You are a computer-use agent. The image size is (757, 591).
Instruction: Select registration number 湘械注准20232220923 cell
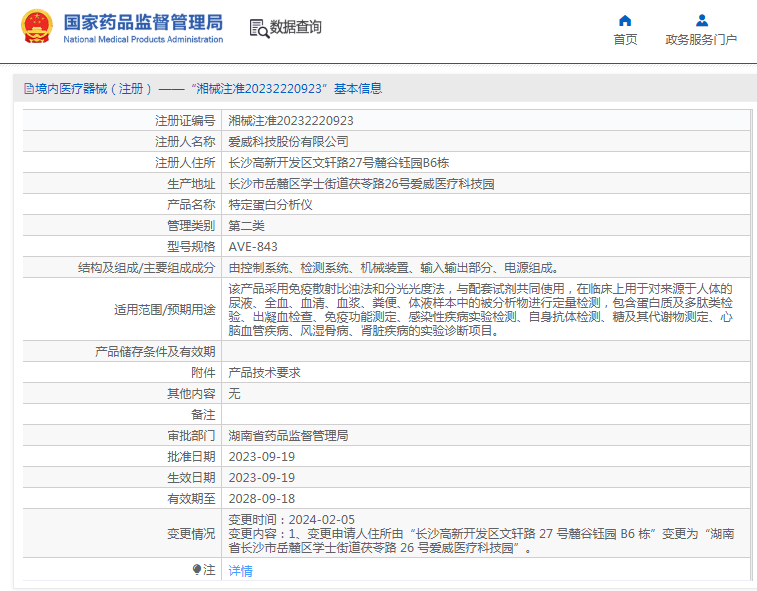pos(291,121)
